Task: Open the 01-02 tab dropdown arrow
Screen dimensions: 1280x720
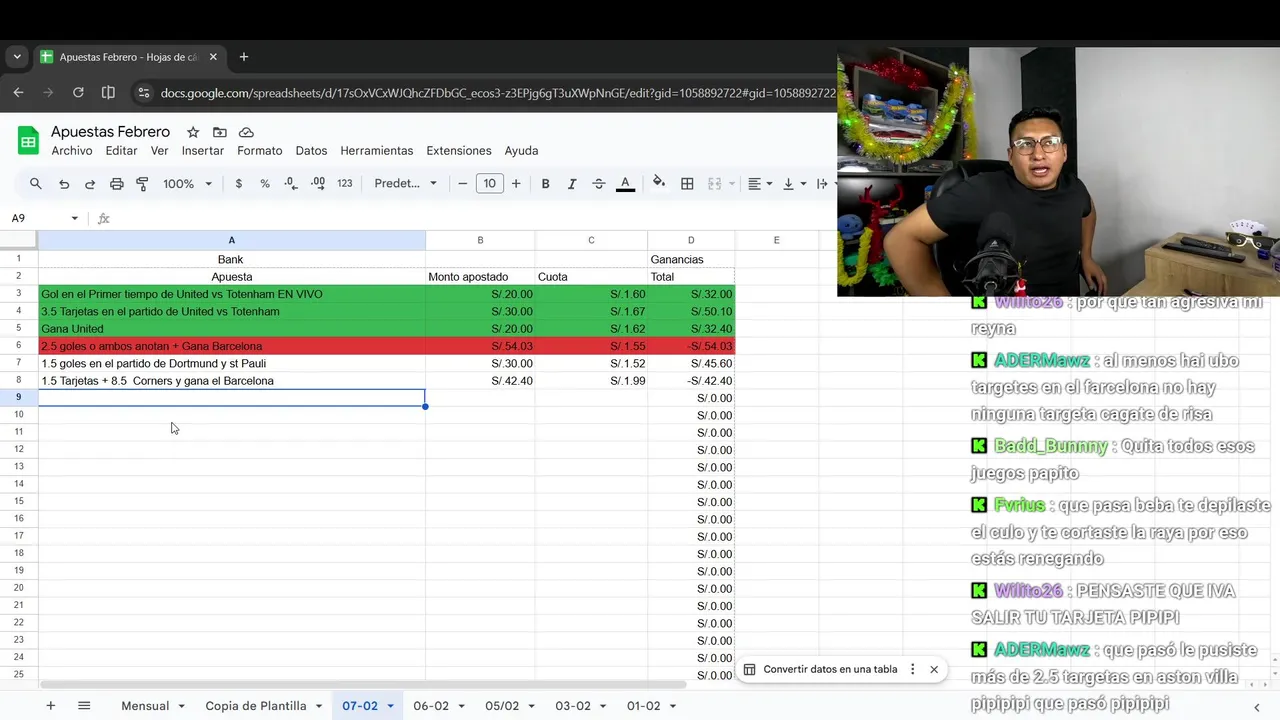Action: pos(674,706)
